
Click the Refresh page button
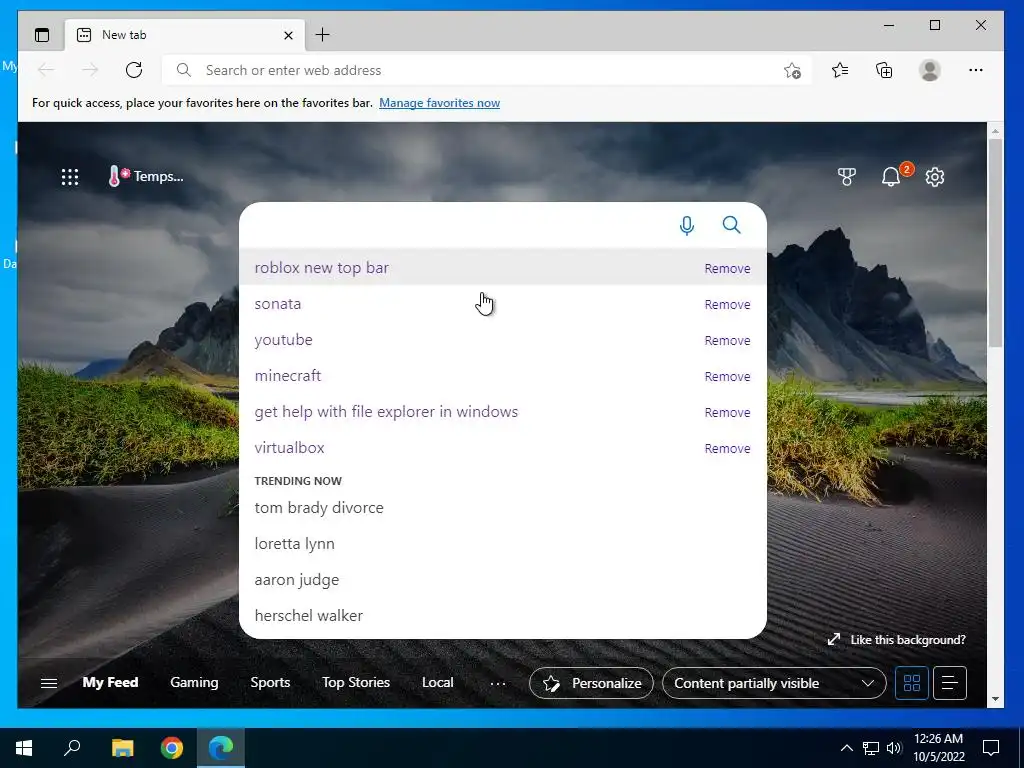[x=134, y=70]
